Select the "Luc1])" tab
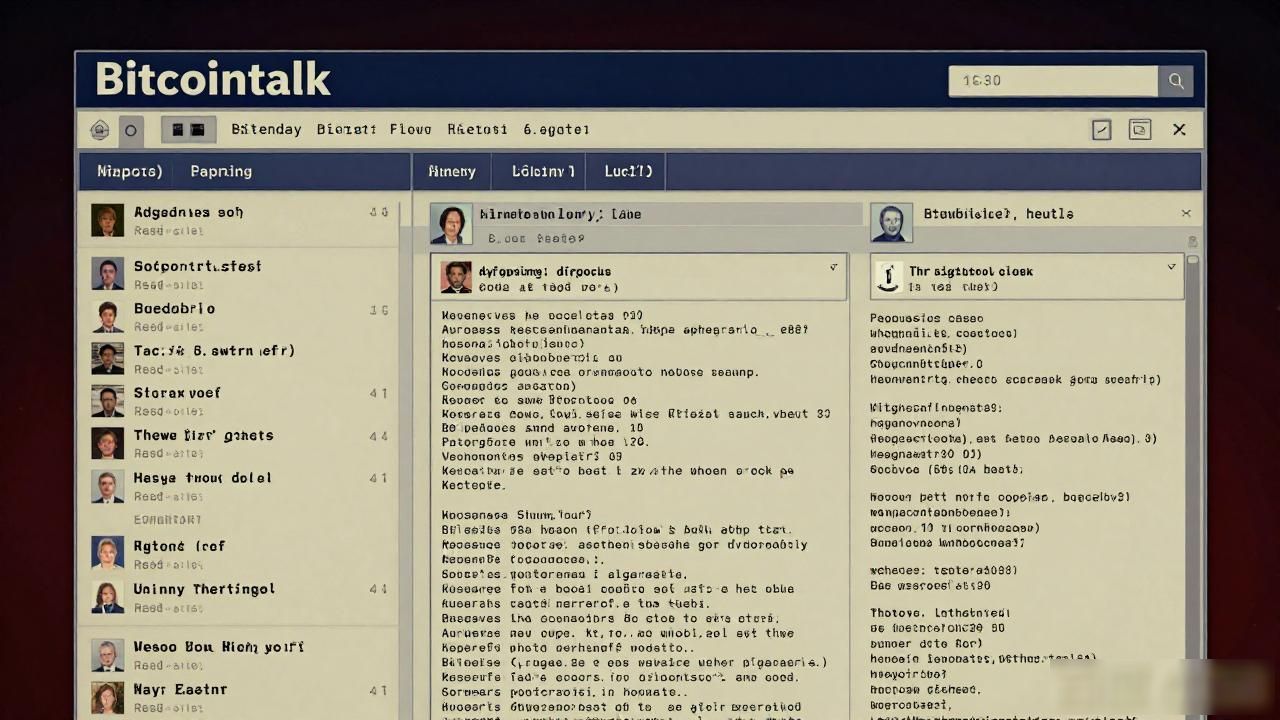 628,171
